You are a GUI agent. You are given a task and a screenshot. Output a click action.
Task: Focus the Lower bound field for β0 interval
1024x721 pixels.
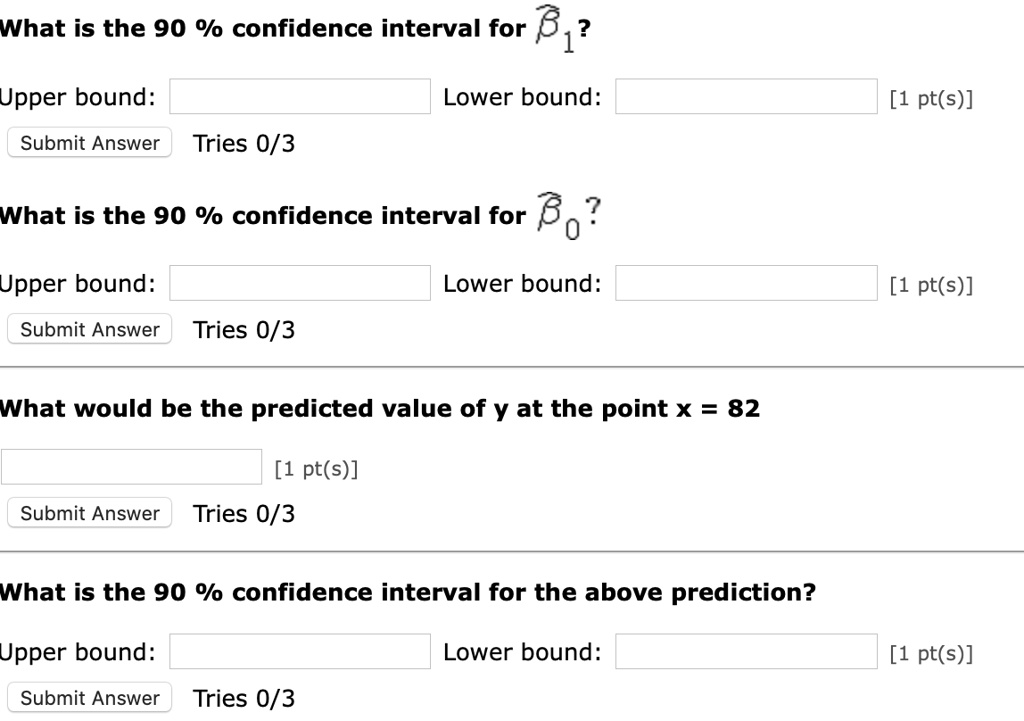746,283
